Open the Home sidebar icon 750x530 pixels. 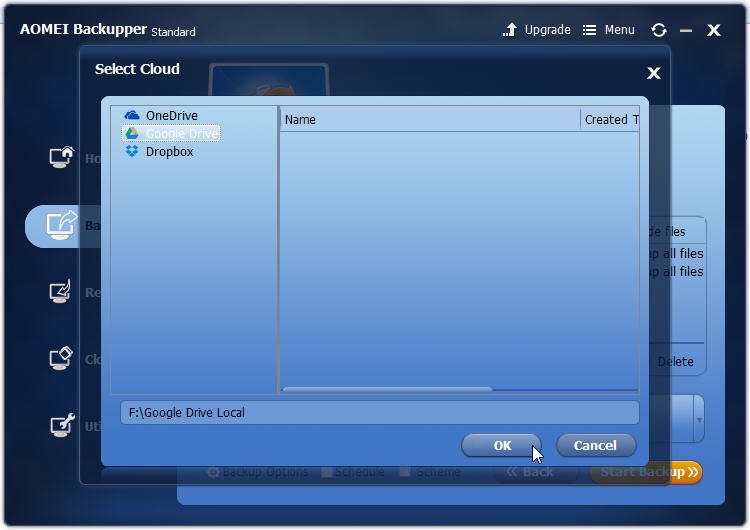[61, 157]
